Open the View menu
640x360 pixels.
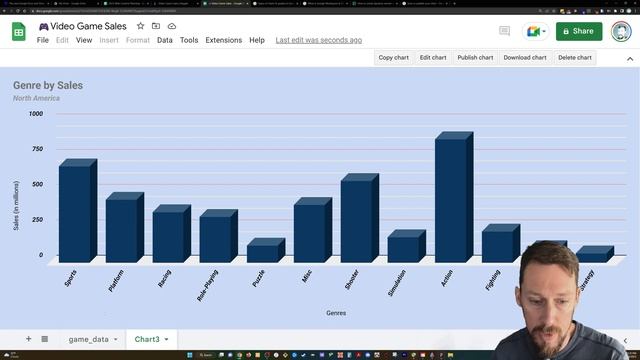pos(84,40)
